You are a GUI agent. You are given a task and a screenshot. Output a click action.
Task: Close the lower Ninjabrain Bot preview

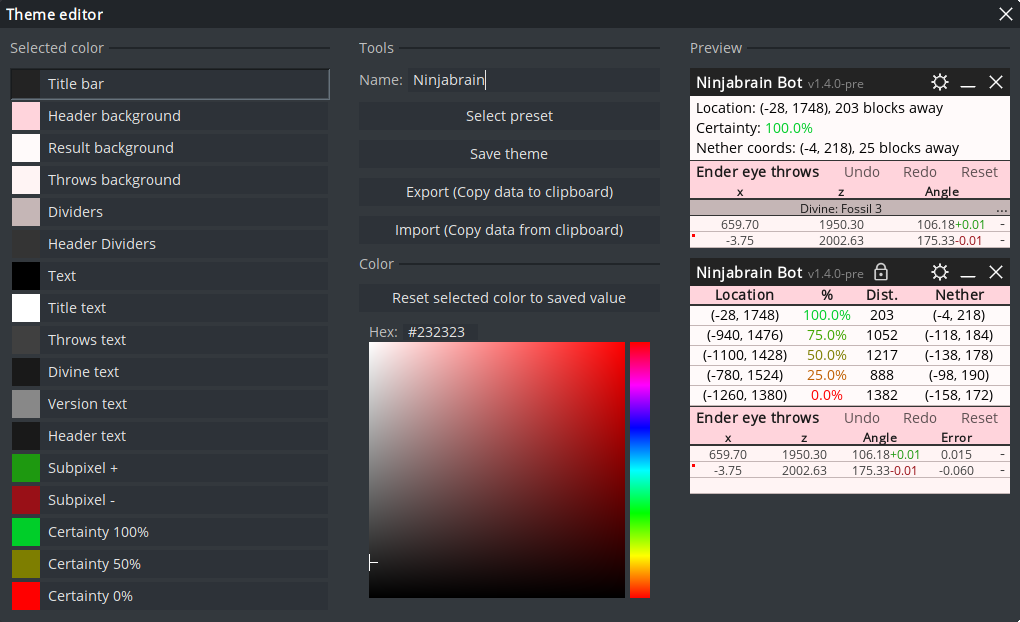coord(996,273)
